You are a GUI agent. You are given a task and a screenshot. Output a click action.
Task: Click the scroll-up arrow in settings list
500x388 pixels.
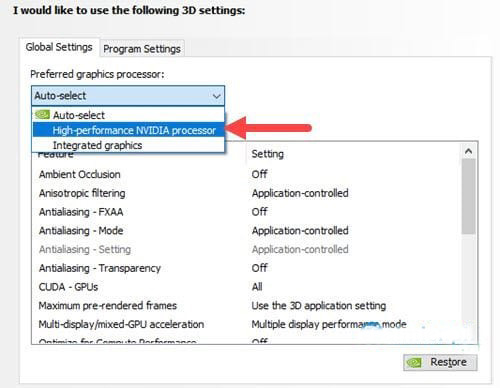pyautogui.click(x=468, y=152)
